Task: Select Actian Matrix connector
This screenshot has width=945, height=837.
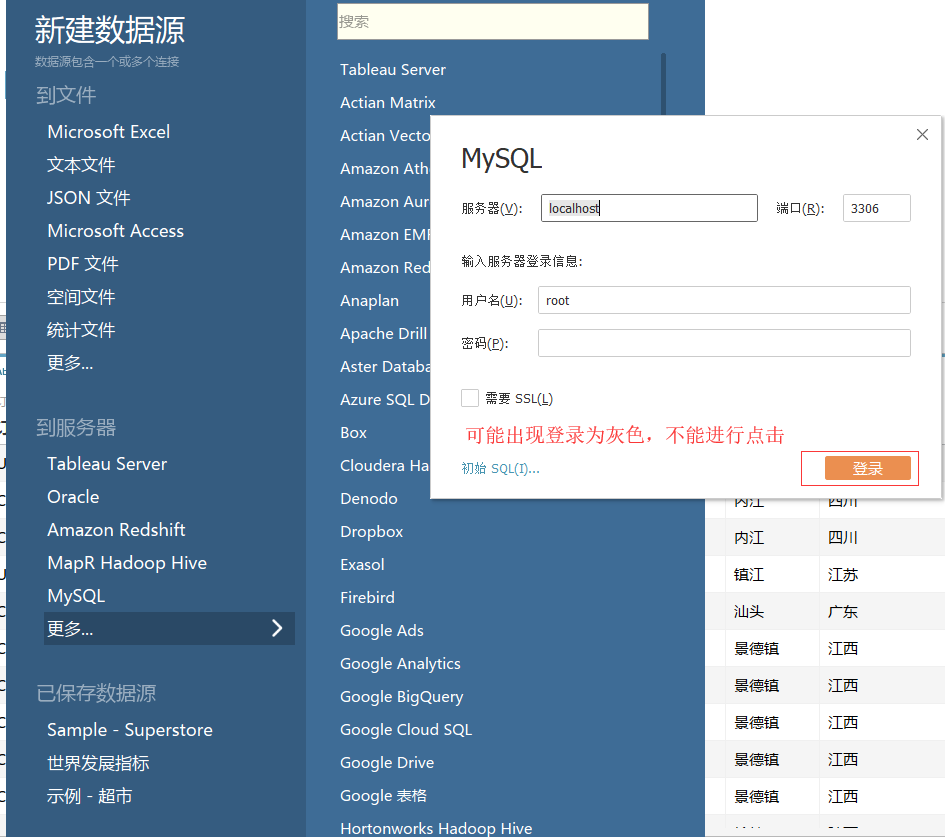Action: (388, 102)
